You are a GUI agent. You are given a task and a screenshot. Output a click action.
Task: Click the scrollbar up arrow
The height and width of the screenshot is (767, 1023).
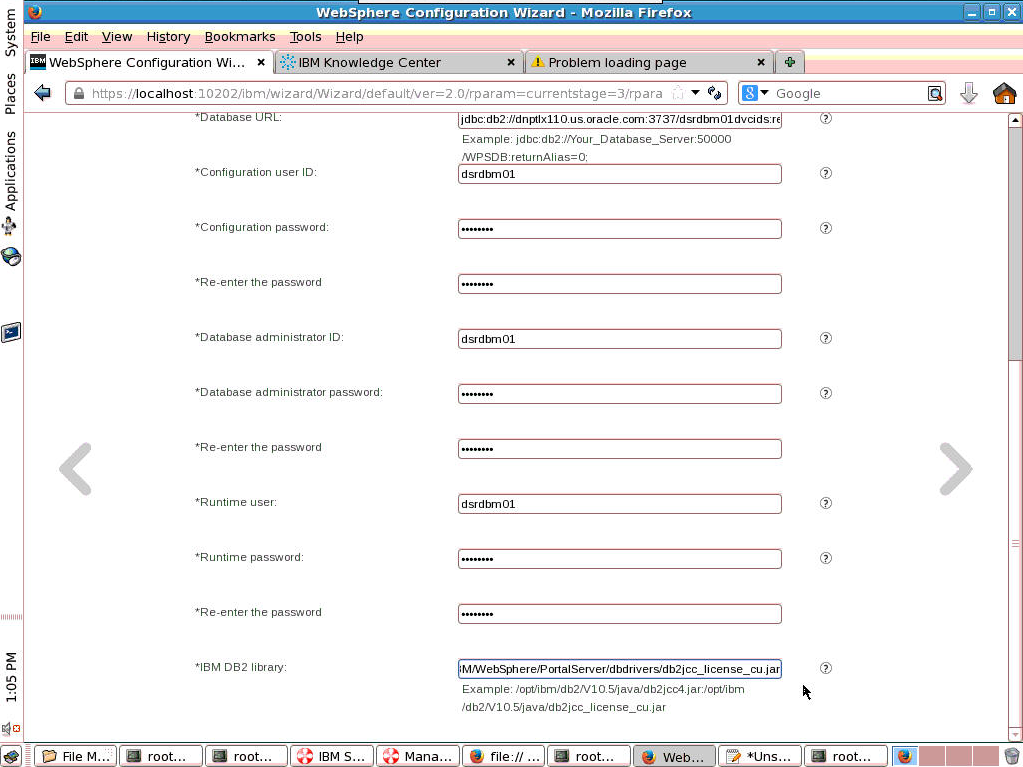coord(1015,120)
